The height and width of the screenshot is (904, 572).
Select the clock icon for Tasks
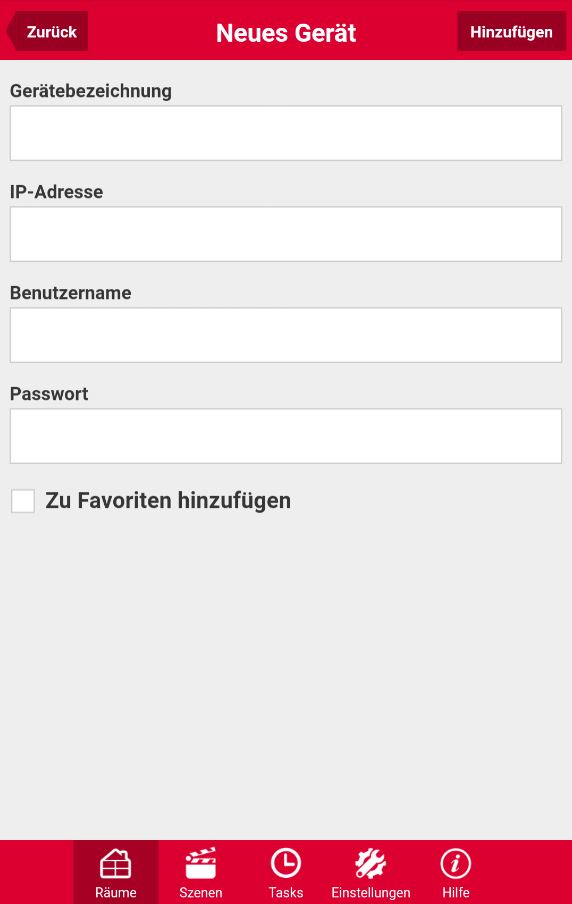point(285,864)
